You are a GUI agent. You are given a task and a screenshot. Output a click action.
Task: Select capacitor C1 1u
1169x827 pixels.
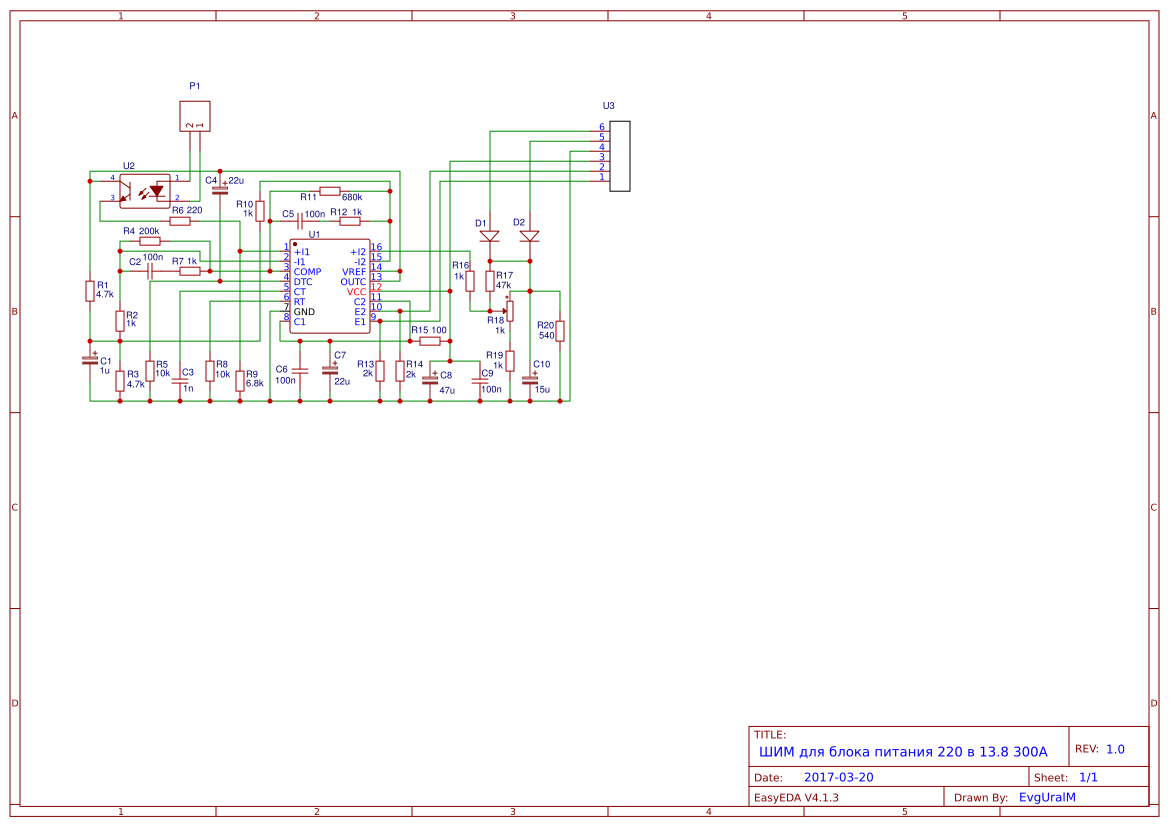[x=89, y=360]
